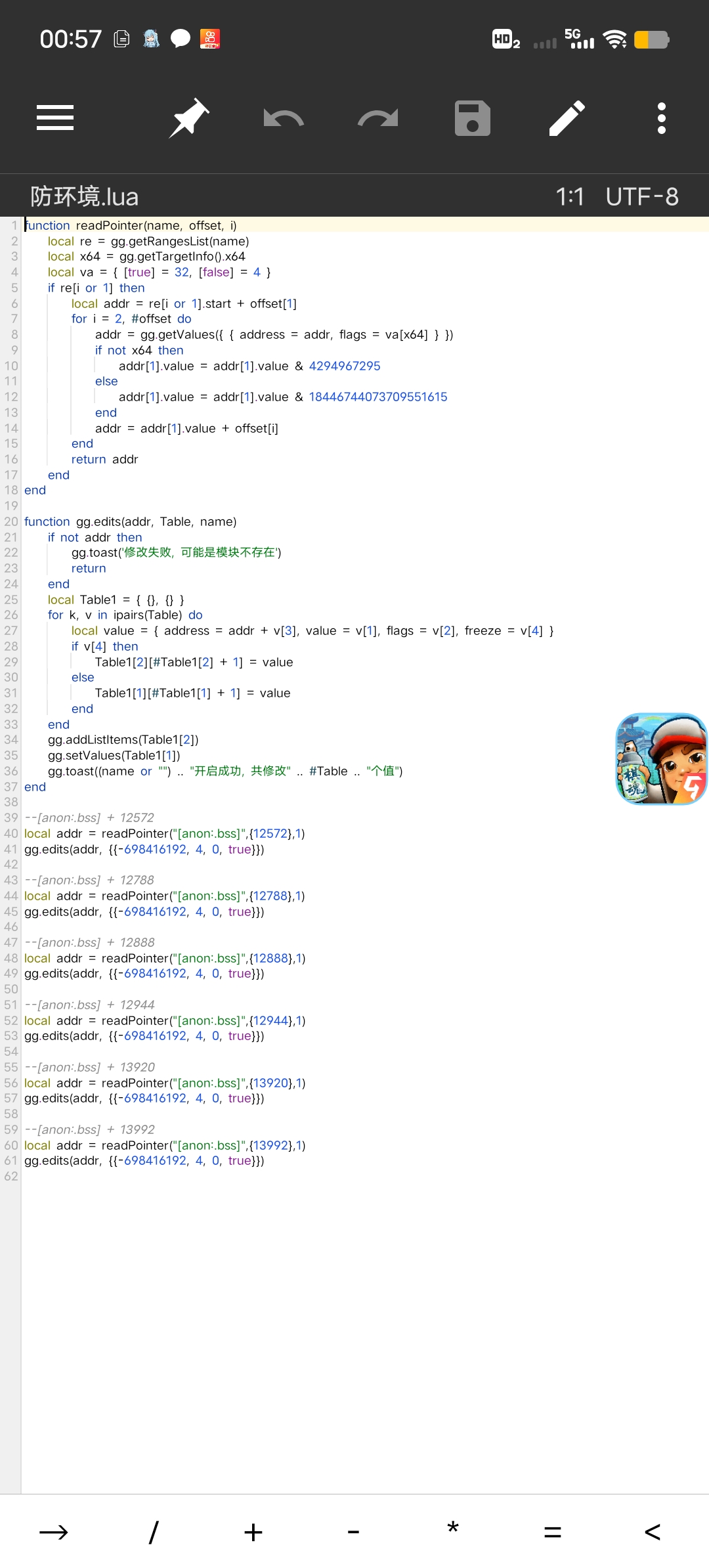Undo the last edit
The width and height of the screenshot is (709, 1568).
tap(284, 118)
